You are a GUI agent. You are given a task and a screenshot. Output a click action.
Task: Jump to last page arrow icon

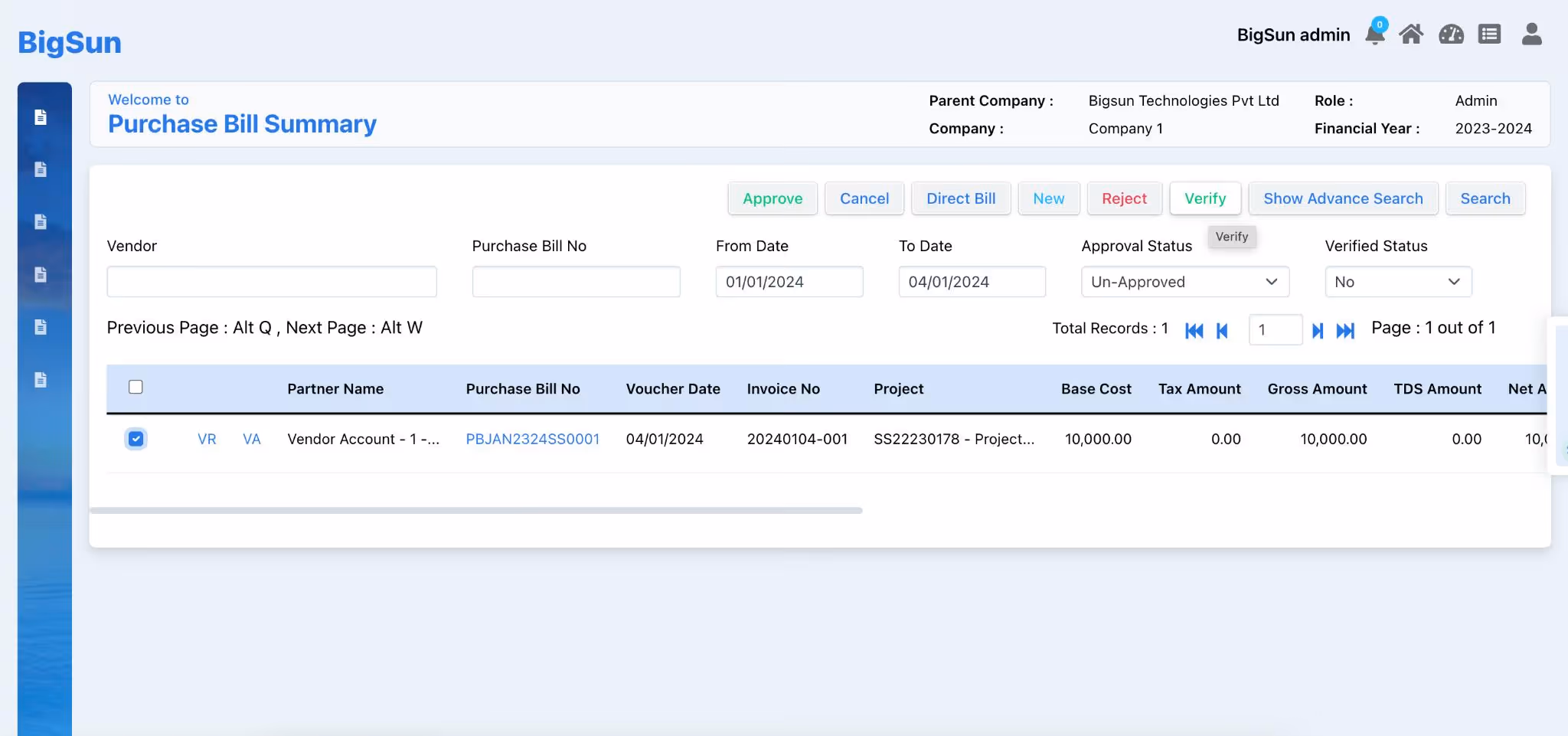pyautogui.click(x=1345, y=330)
